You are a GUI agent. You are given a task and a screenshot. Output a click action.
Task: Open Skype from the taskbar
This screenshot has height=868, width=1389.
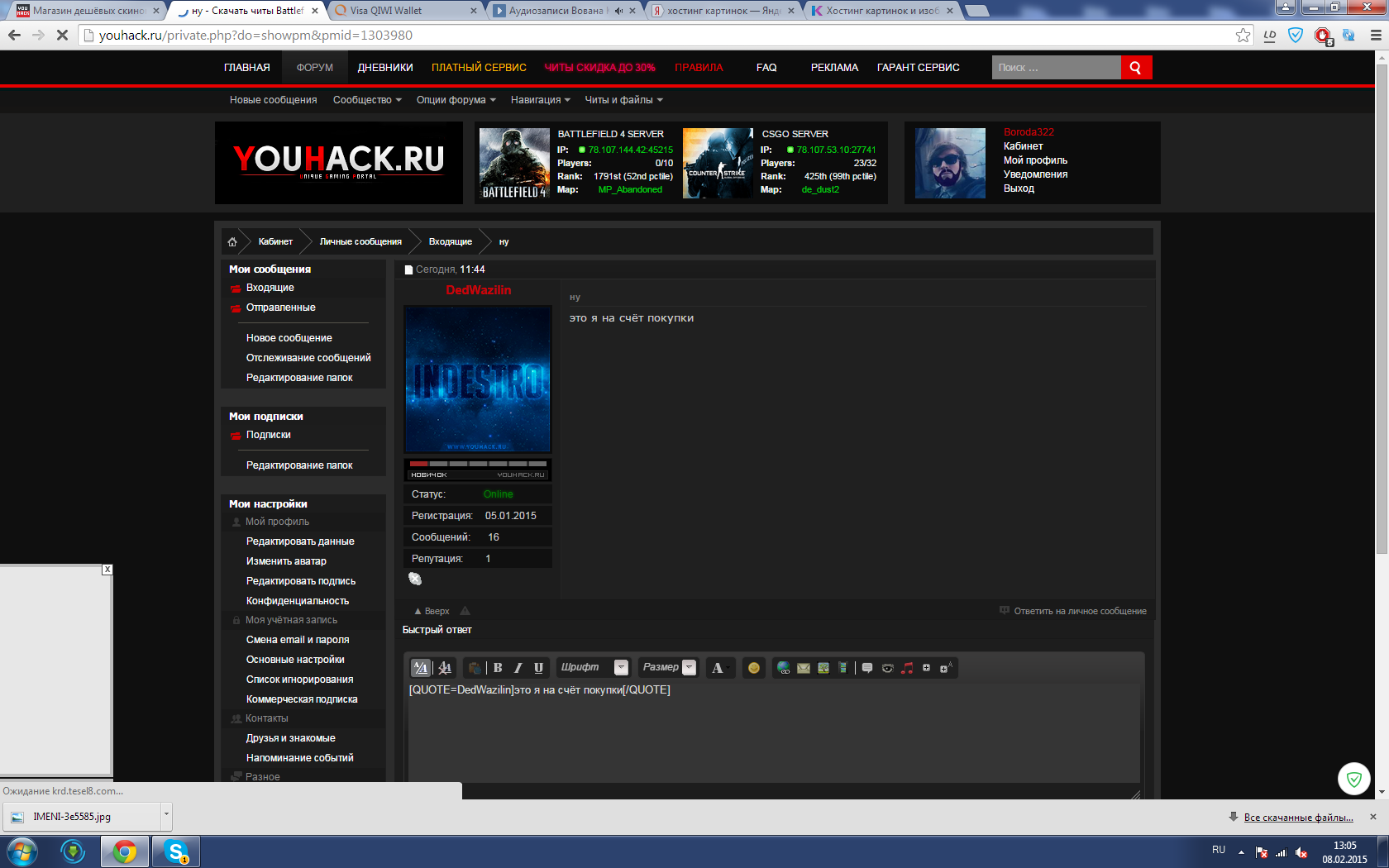click(x=176, y=851)
